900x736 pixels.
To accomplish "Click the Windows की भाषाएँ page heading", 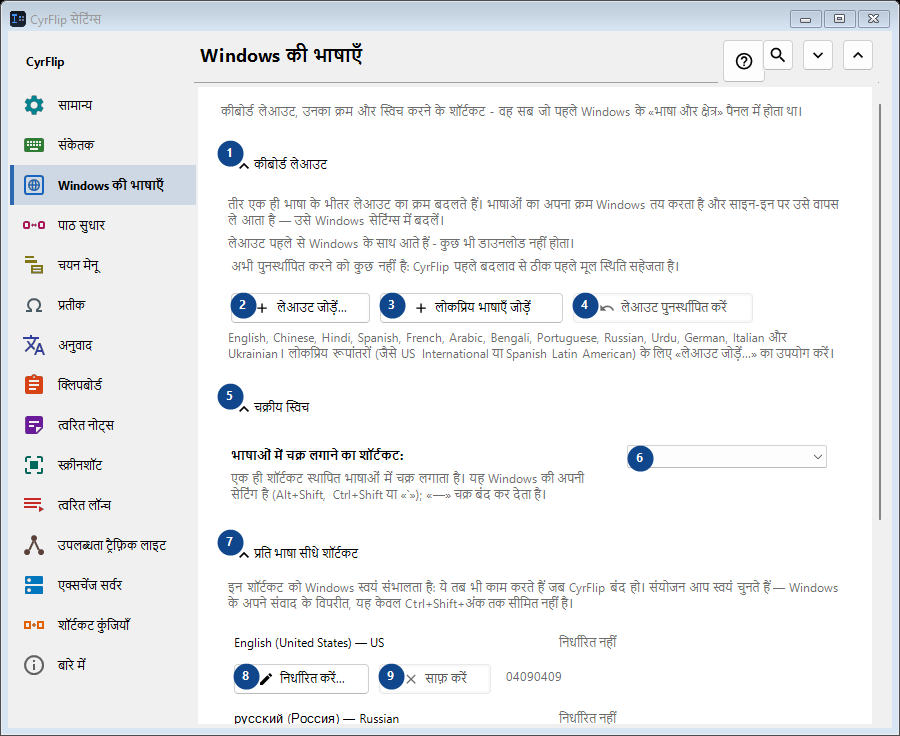I will (281, 55).
